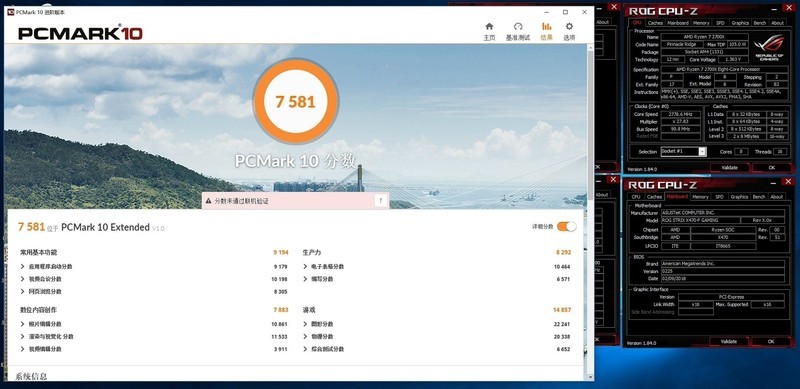Click the Core Speed 2778.6 MHz field
This screenshot has height=389, width=800.
682,114
